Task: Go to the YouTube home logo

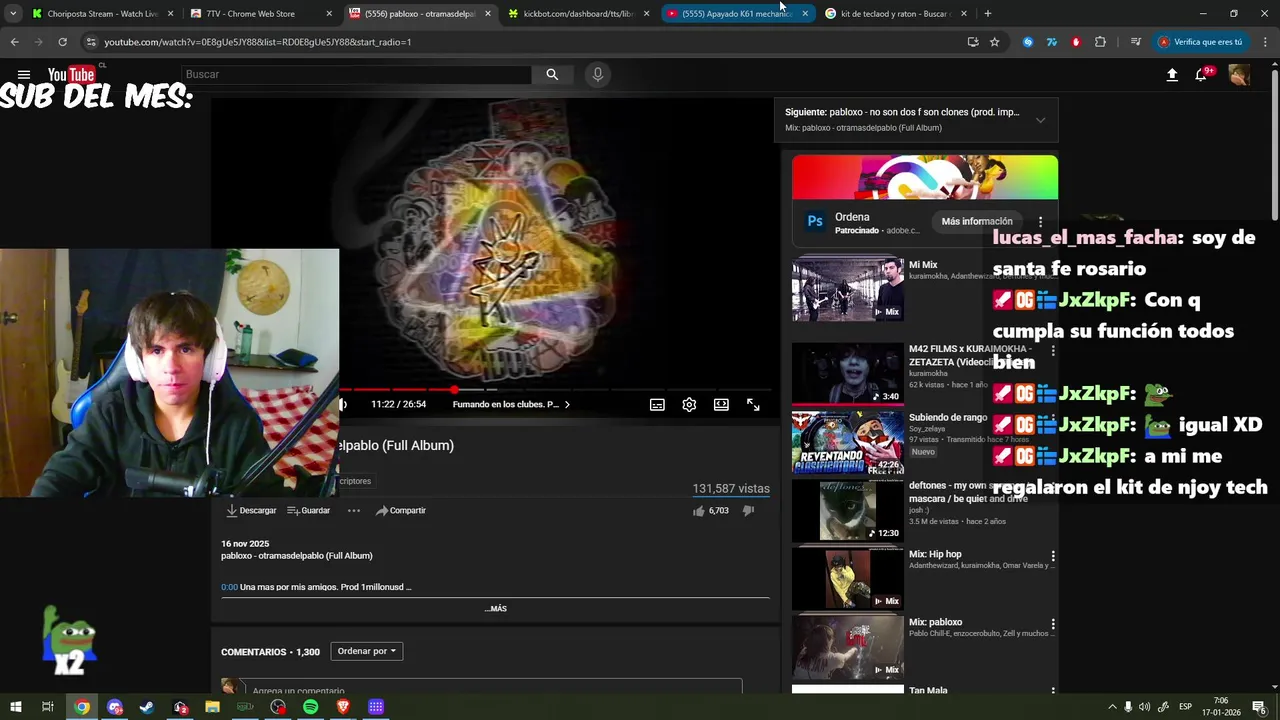Action: 71,75
